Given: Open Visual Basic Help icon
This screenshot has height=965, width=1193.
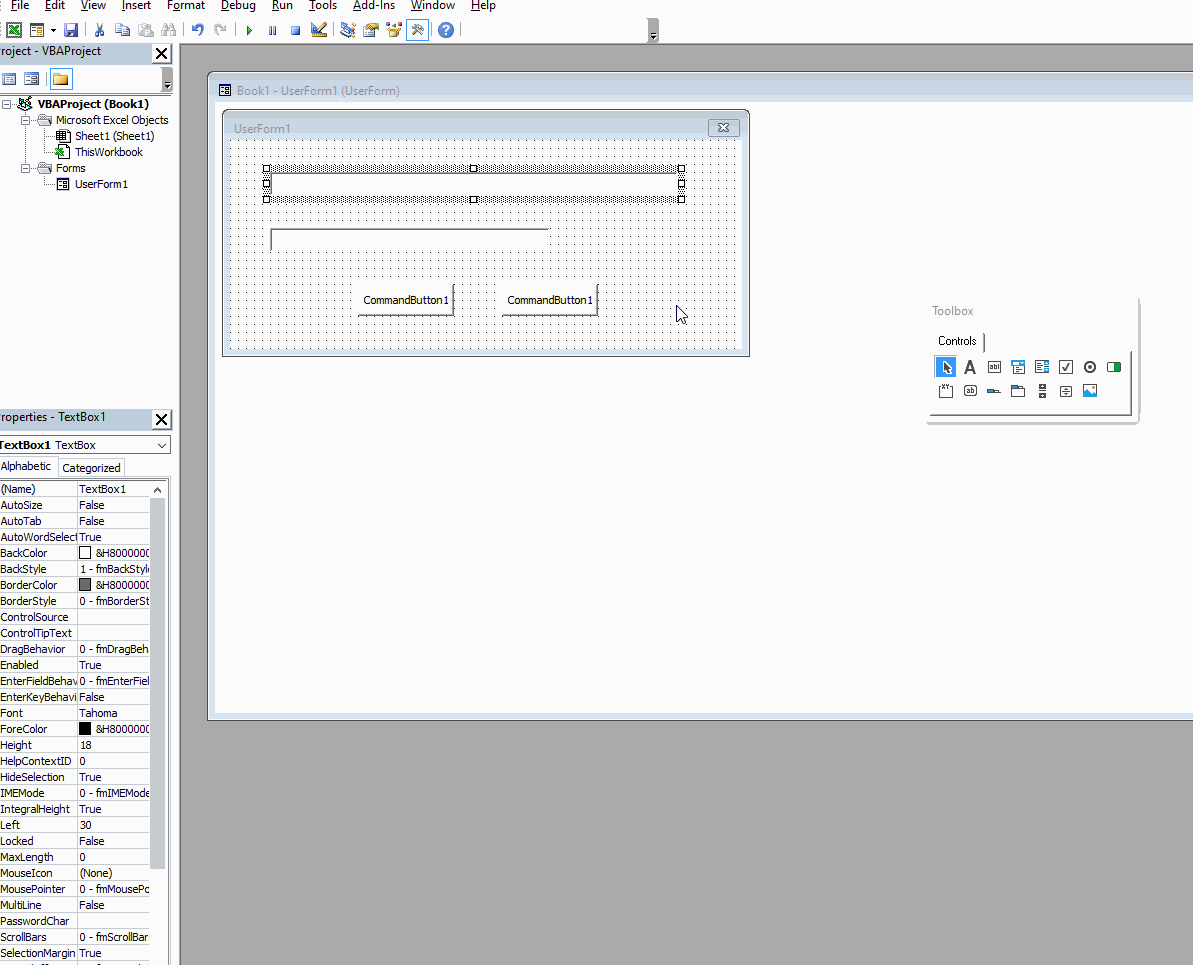Looking at the screenshot, I should click(447, 30).
